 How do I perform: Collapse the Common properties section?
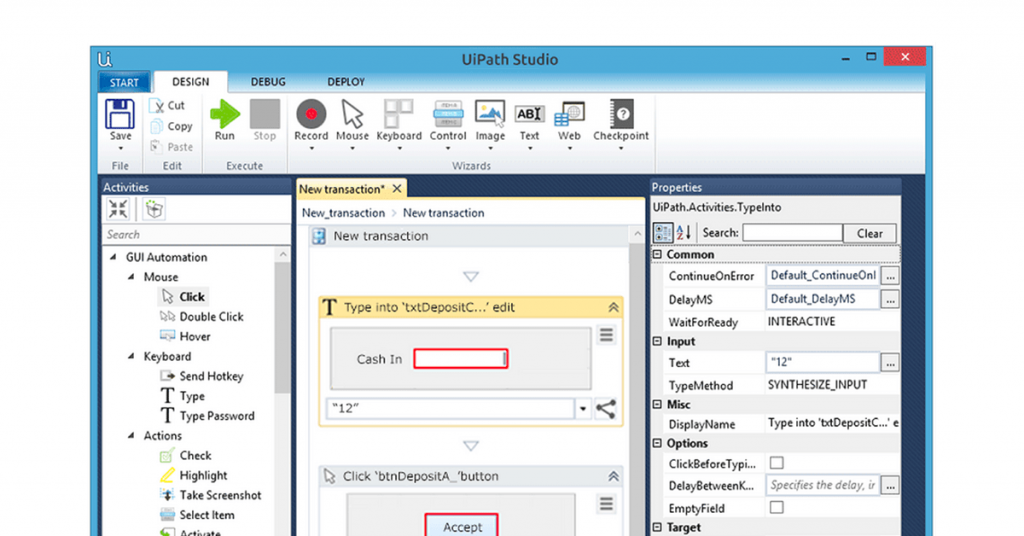pyautogui.click(x=658, y=254)
